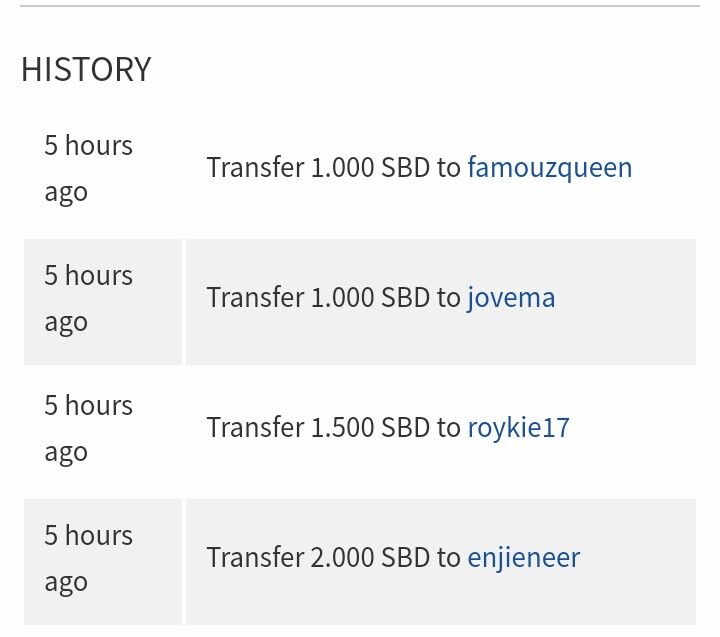Click the horizontal divider above HISTORY
This screenshot has height=637, width=720.
point(360,6)
